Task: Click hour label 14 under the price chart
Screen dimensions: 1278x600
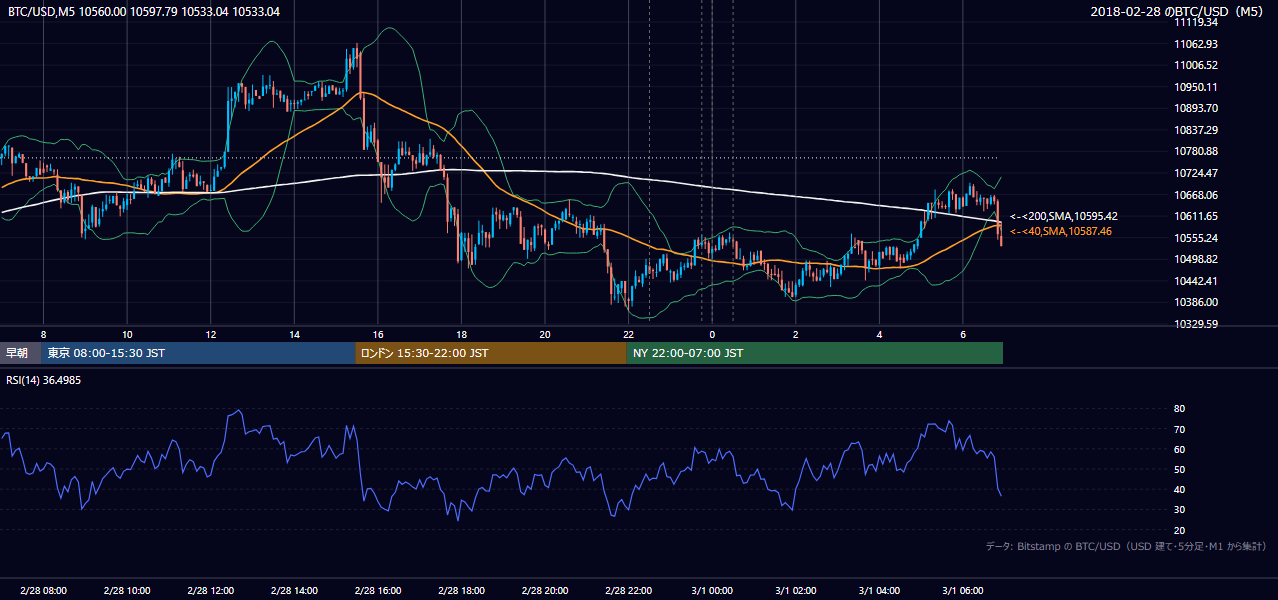Action: click(294, 334)
